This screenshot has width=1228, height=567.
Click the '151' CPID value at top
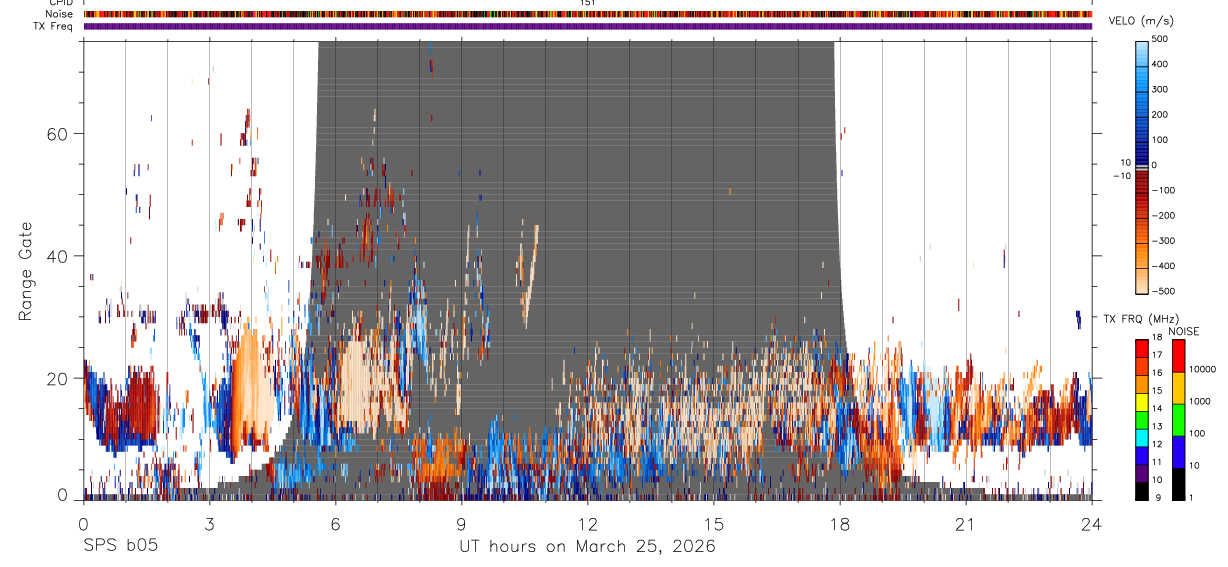click(x=588, y=3)
